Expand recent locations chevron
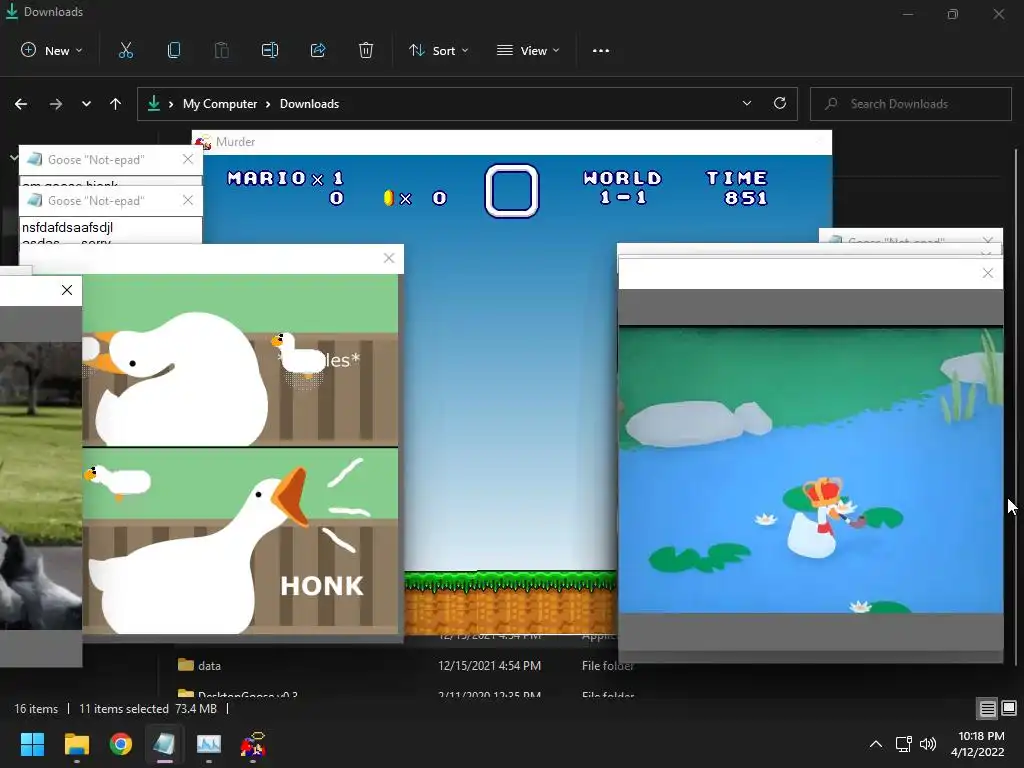Viewport: 1024px width, 768px height. (86, 104)
